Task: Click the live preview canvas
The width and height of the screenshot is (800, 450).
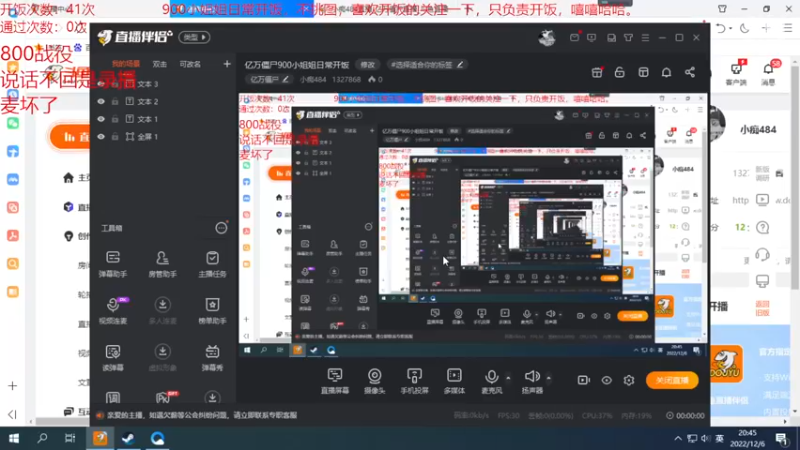Action: tap(473, 225)
